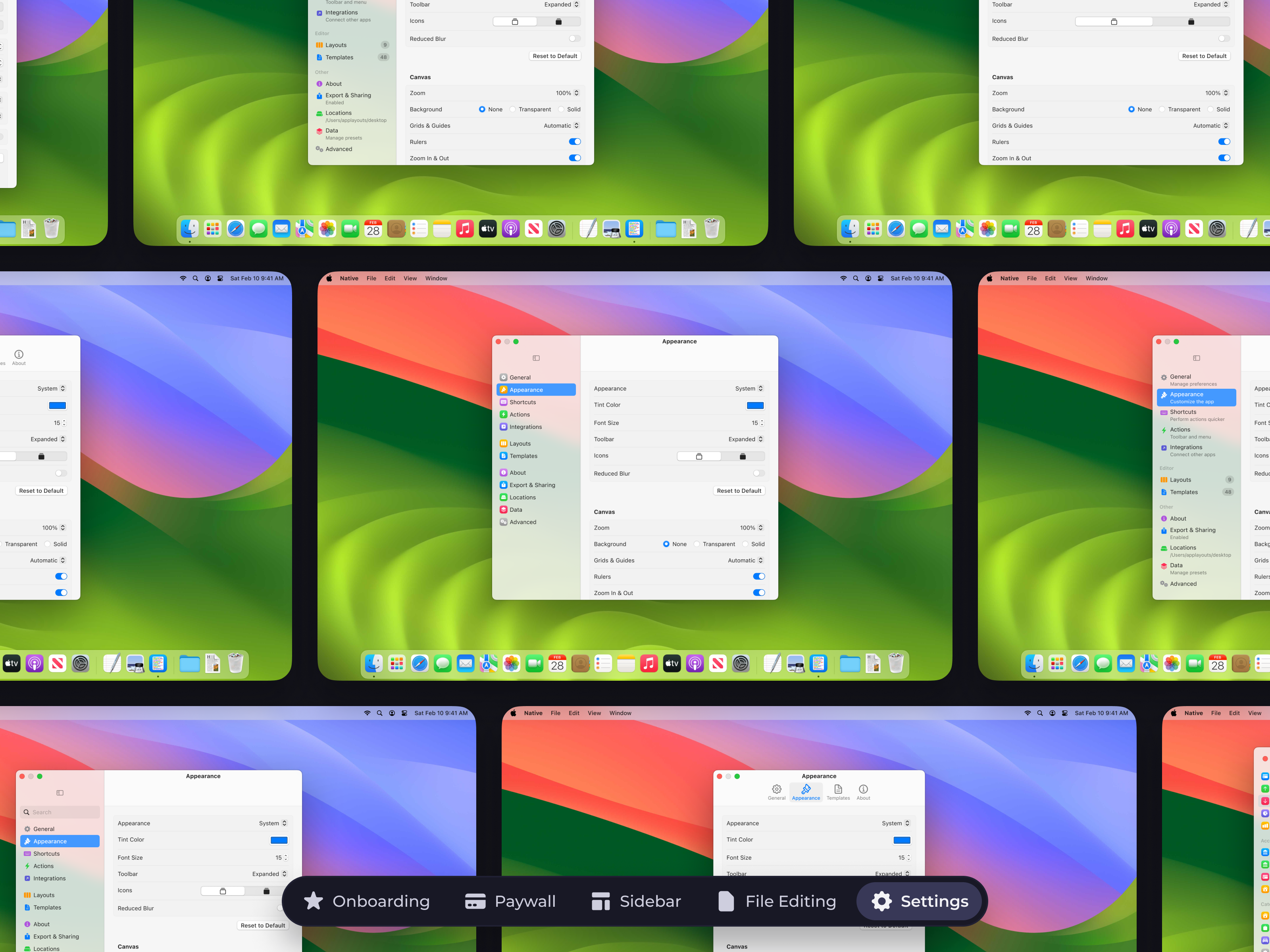This screenshot has height=952, width=1270.
Task: Select General in center window's sidebar
Action: [x=536, y=377]
